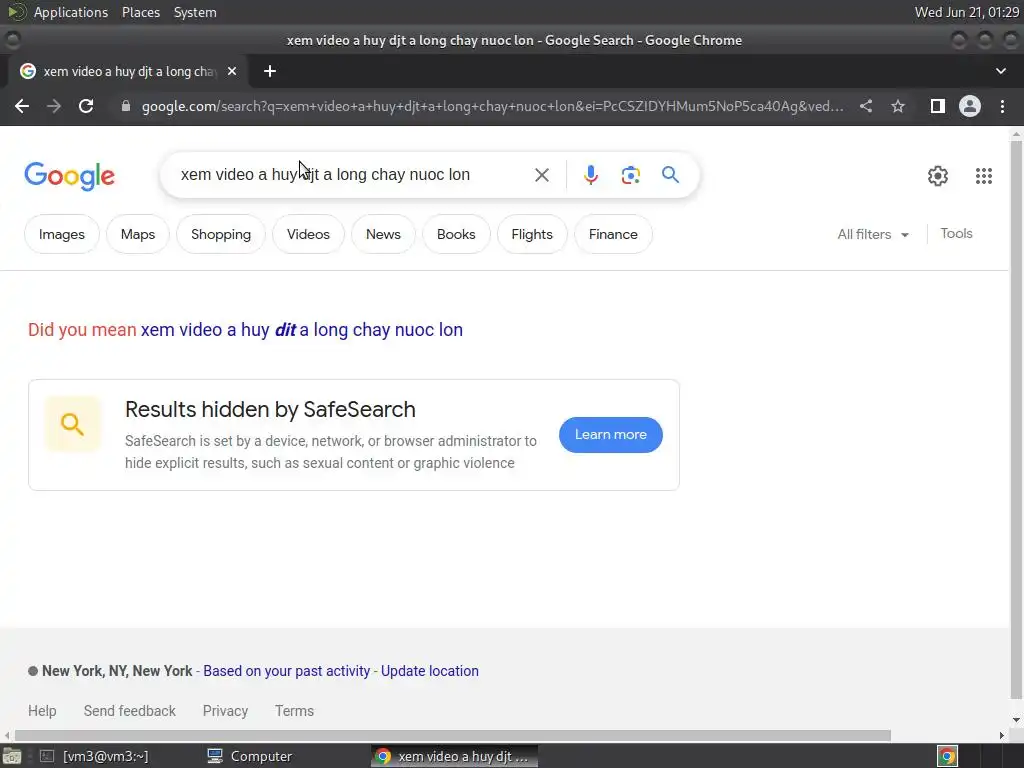Open the Chrome side panel icon
1024x768 pixels.
[x=938, y=106]
